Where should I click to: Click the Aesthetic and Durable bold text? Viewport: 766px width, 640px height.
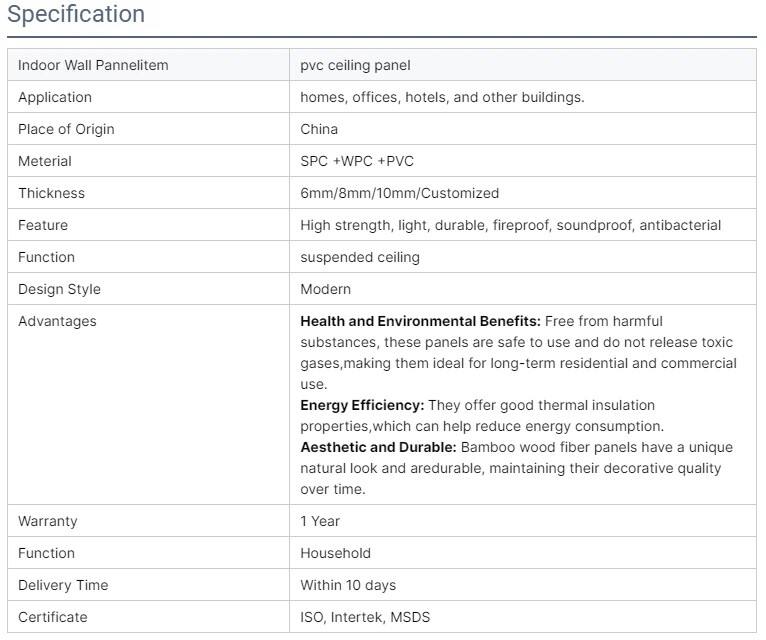378,447
